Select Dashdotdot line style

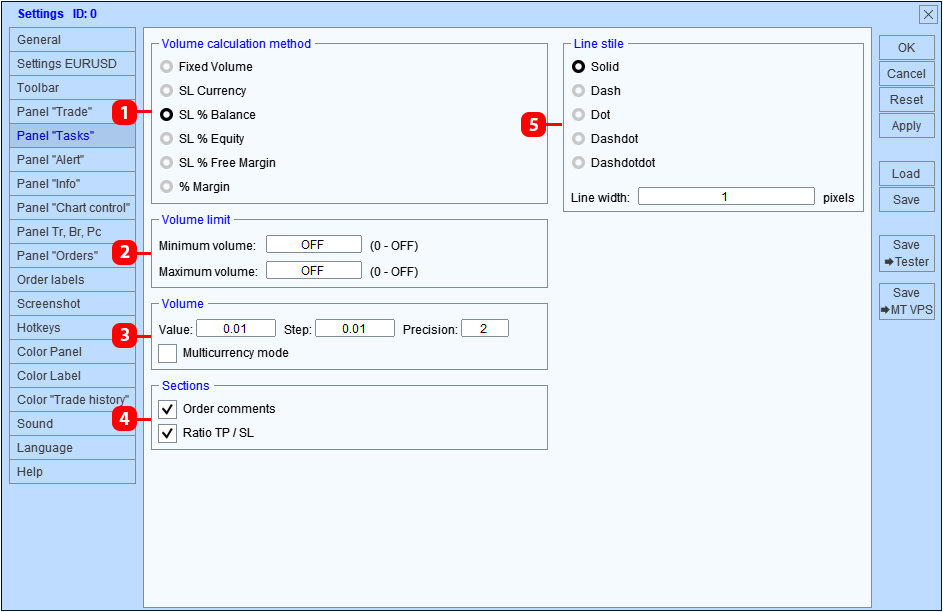[579, 163]
